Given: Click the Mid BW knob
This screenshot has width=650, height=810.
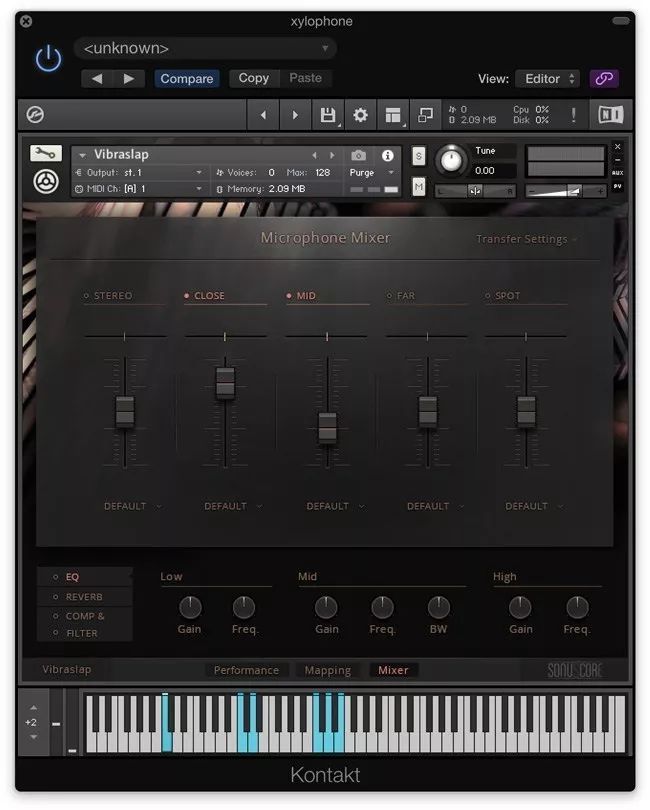Looking at the screenshot, I should pos(438,608).
